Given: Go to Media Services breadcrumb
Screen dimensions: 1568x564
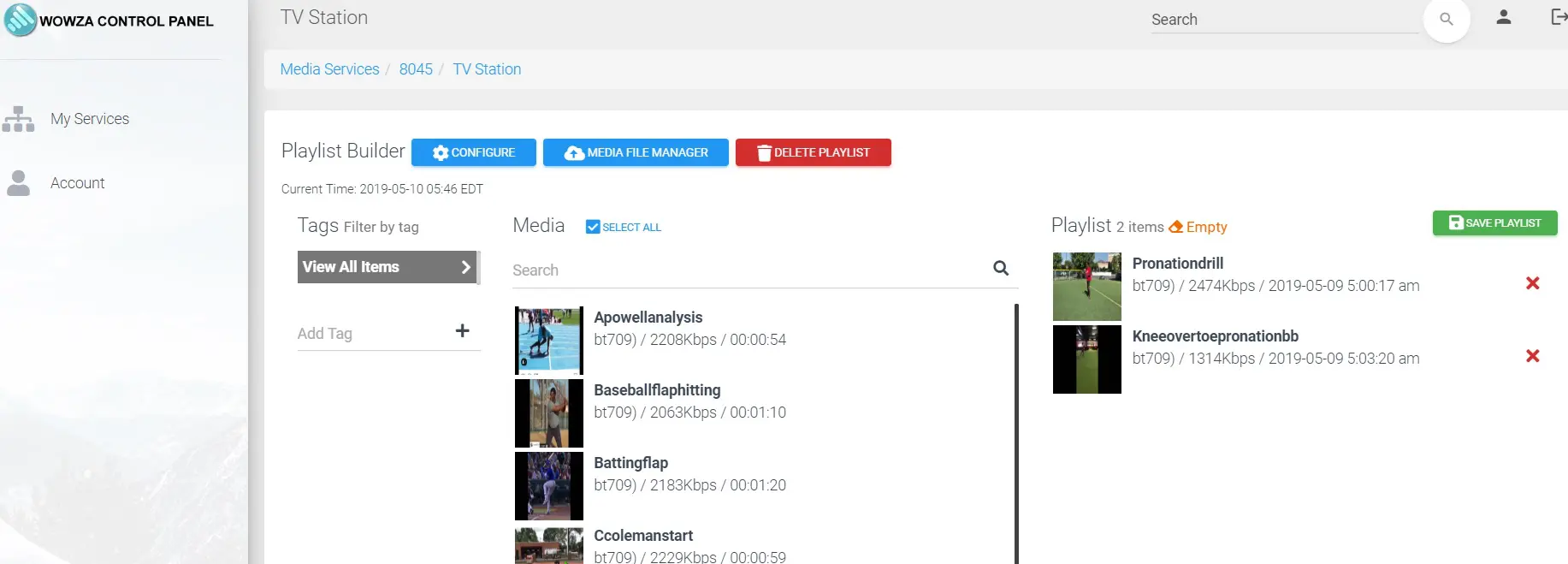Looking at the screenshot, I should (x=329, y=69).
